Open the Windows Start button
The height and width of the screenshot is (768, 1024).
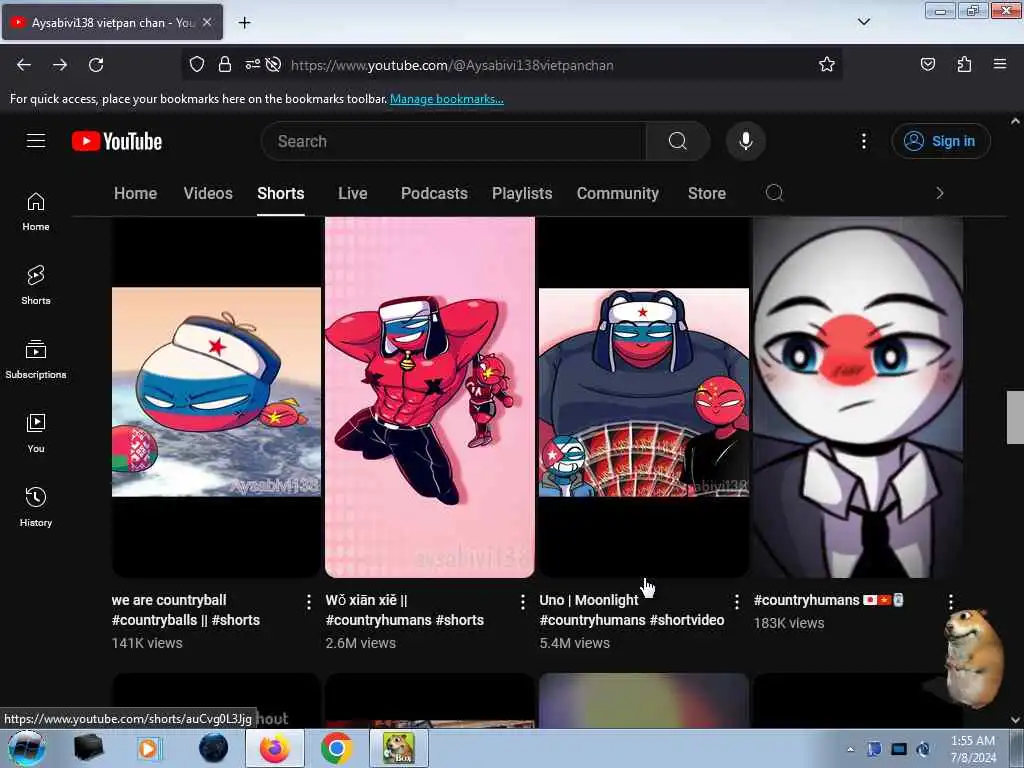[26, 748]
